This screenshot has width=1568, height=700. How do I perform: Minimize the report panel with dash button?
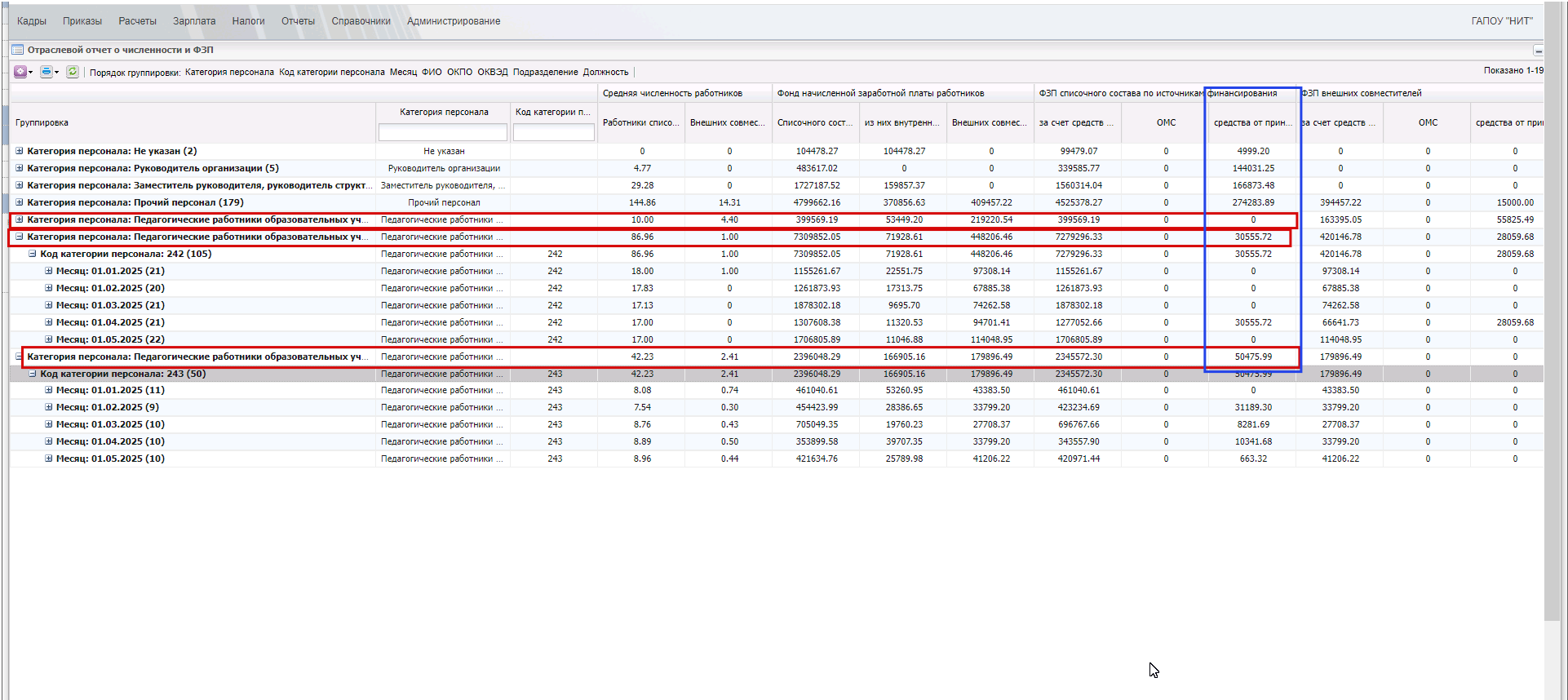coord(1538,51)
